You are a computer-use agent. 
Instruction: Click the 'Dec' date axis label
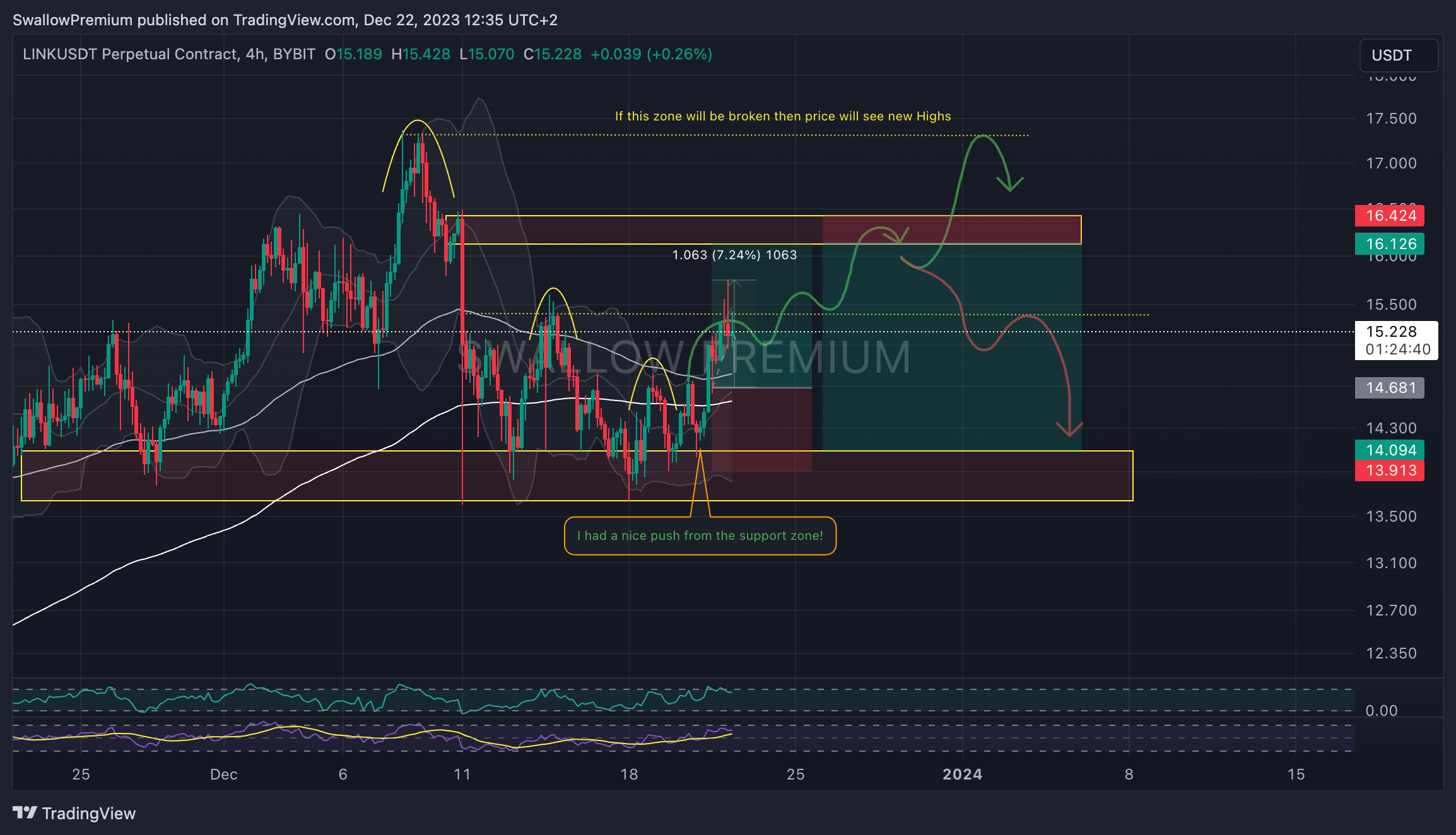pos(224,774)
